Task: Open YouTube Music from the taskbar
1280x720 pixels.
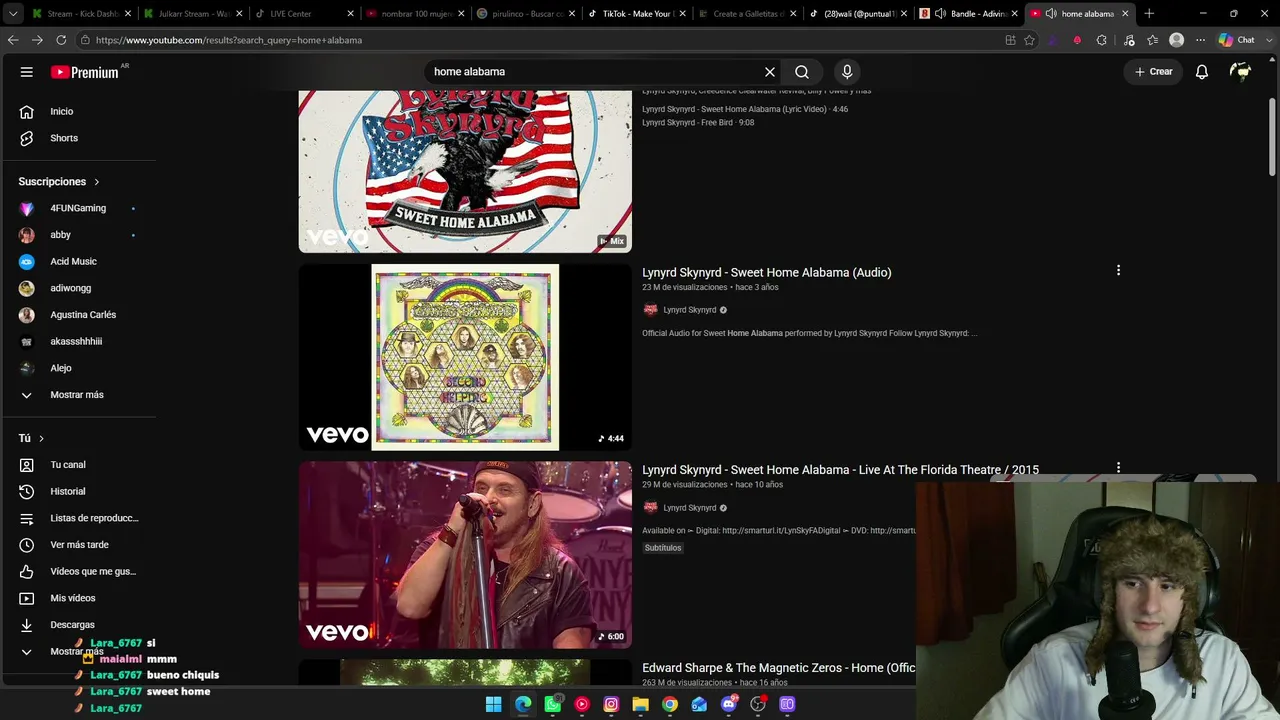Action: tap(582, 704)
